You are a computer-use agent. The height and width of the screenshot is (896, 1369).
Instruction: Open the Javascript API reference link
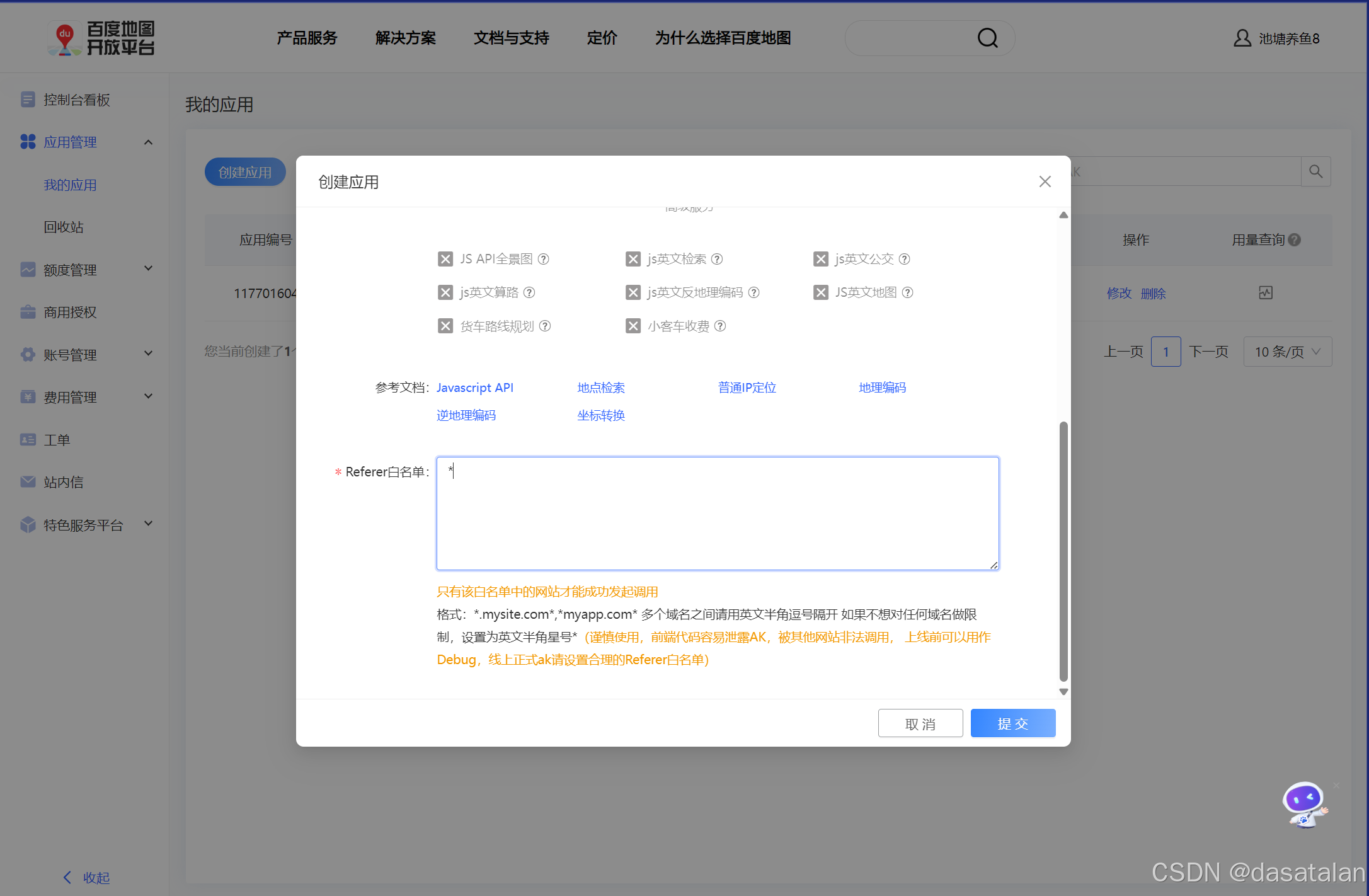click(474, 388)
